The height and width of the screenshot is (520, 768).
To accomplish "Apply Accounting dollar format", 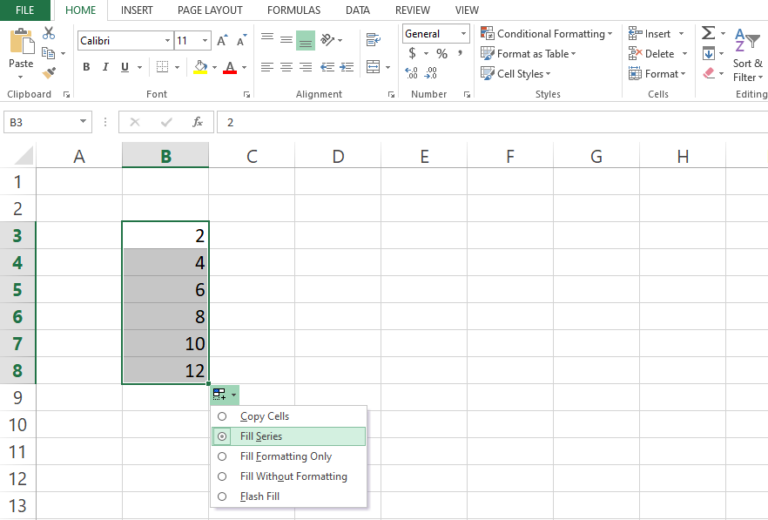I will coord(412,53).
